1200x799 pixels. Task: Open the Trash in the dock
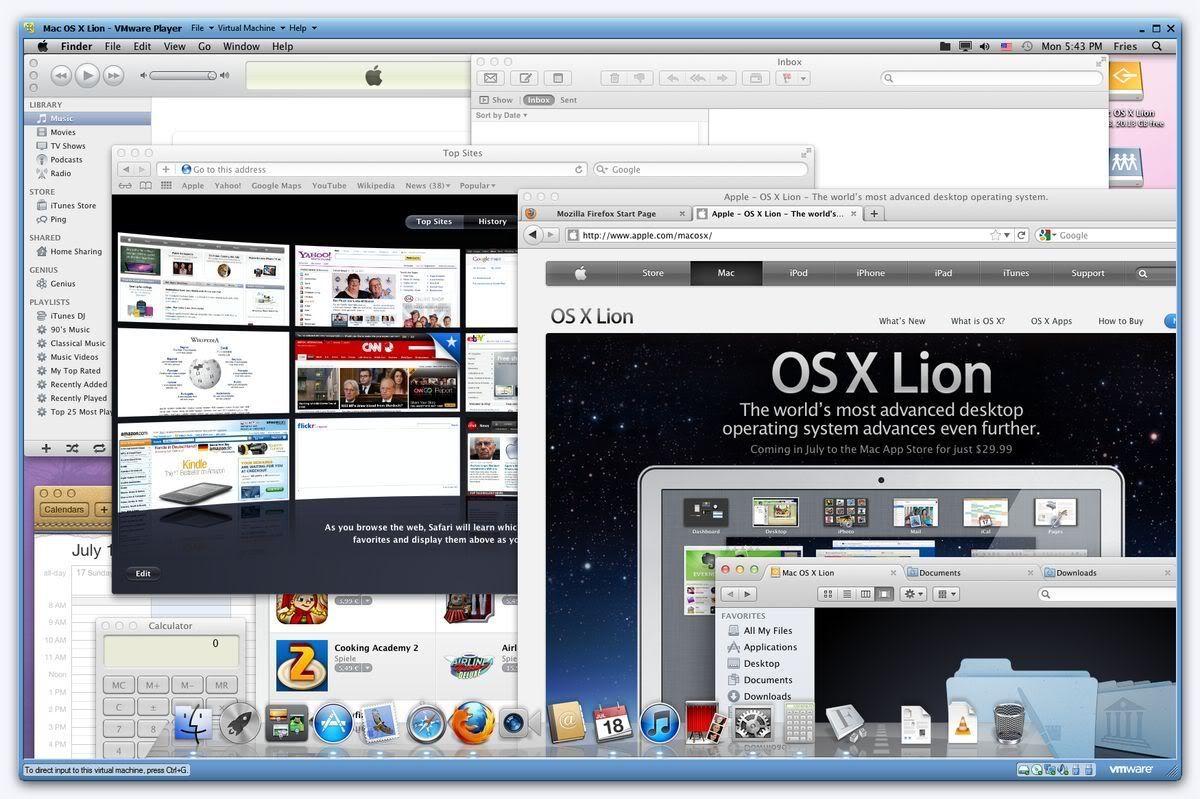point(1009,722)
